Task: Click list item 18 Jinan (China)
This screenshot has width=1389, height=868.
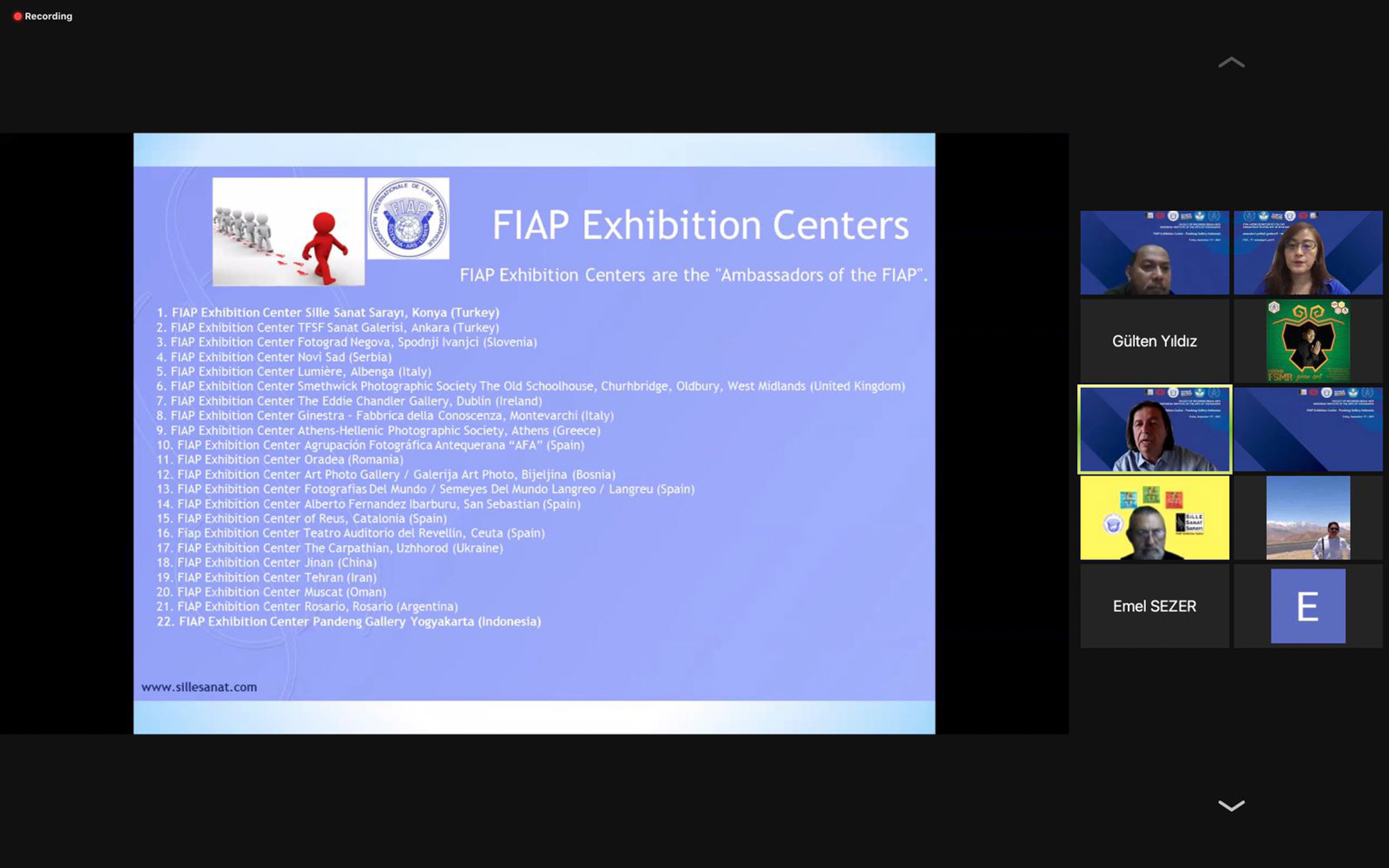Action: click(x=267, y=562)
